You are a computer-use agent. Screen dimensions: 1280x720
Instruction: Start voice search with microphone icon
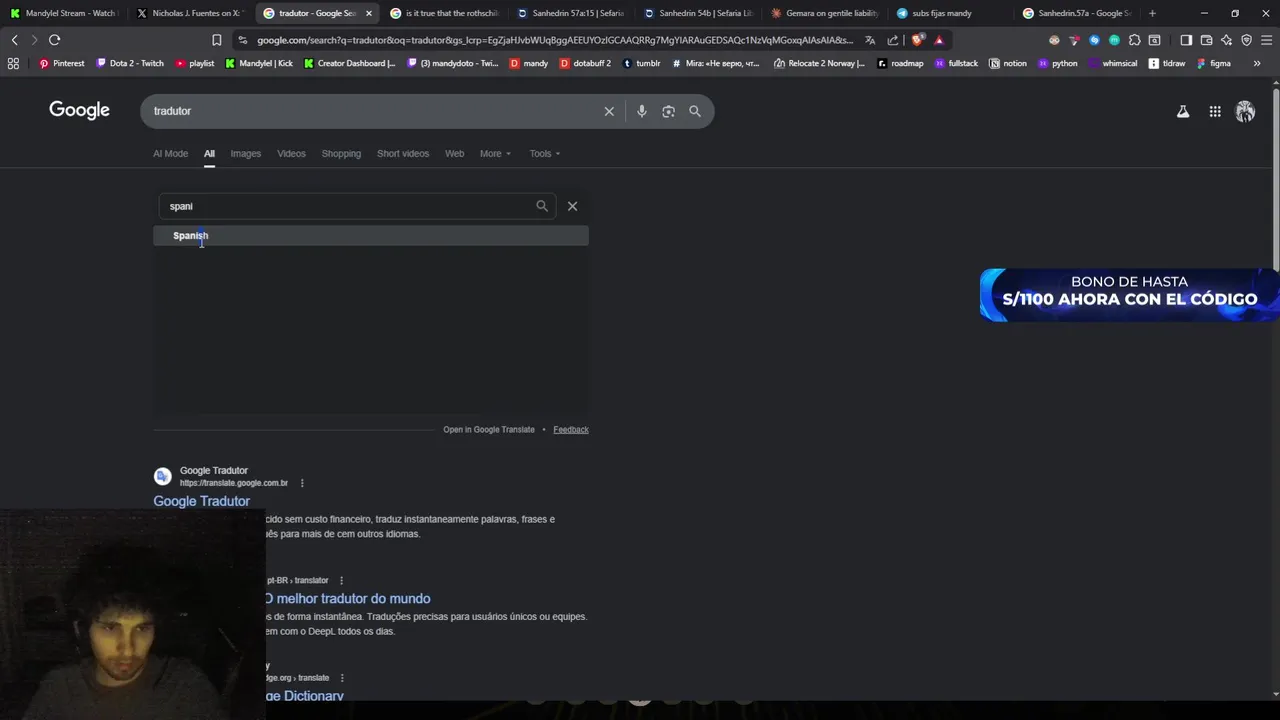point(642,111)
